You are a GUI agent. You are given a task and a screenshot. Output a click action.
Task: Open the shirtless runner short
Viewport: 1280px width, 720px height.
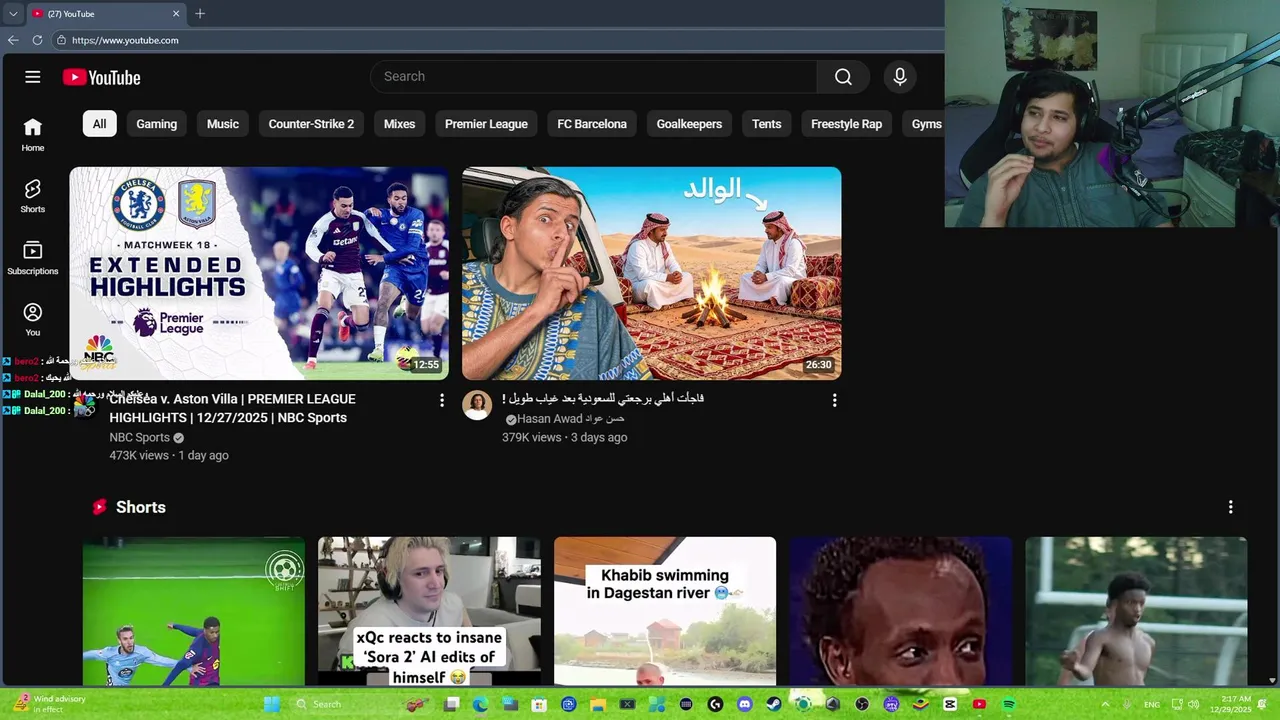pos(1136,611)
